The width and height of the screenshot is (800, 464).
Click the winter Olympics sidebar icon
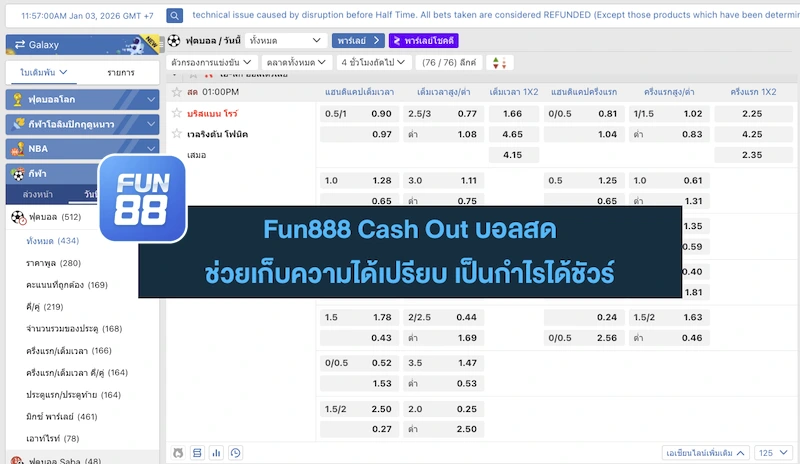coord(19,124)
